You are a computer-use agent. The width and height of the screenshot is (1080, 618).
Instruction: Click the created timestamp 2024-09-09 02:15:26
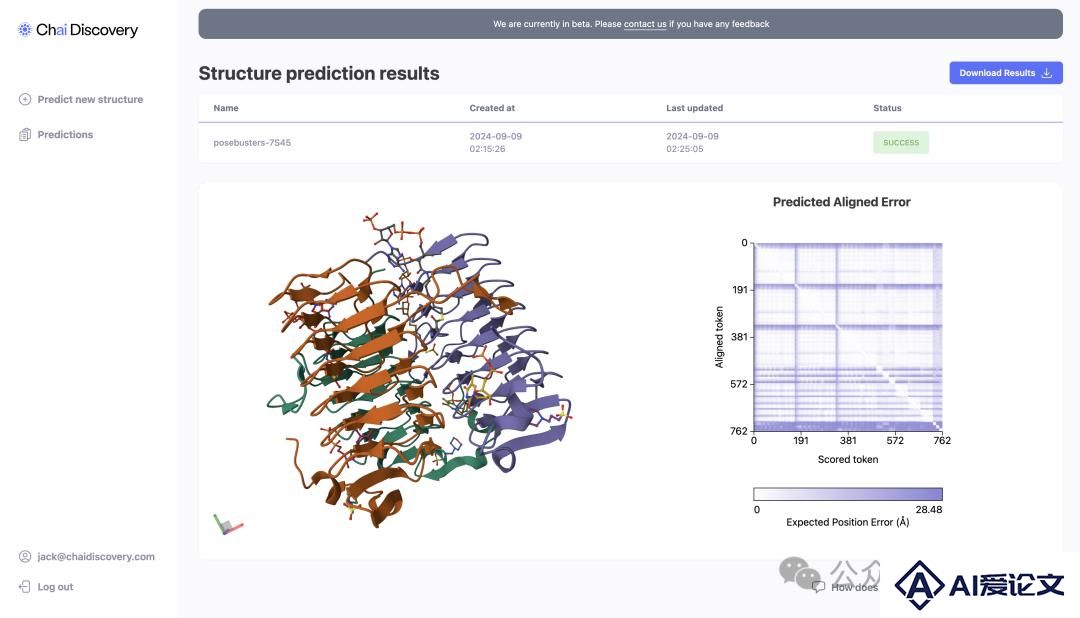pos(495,143)
